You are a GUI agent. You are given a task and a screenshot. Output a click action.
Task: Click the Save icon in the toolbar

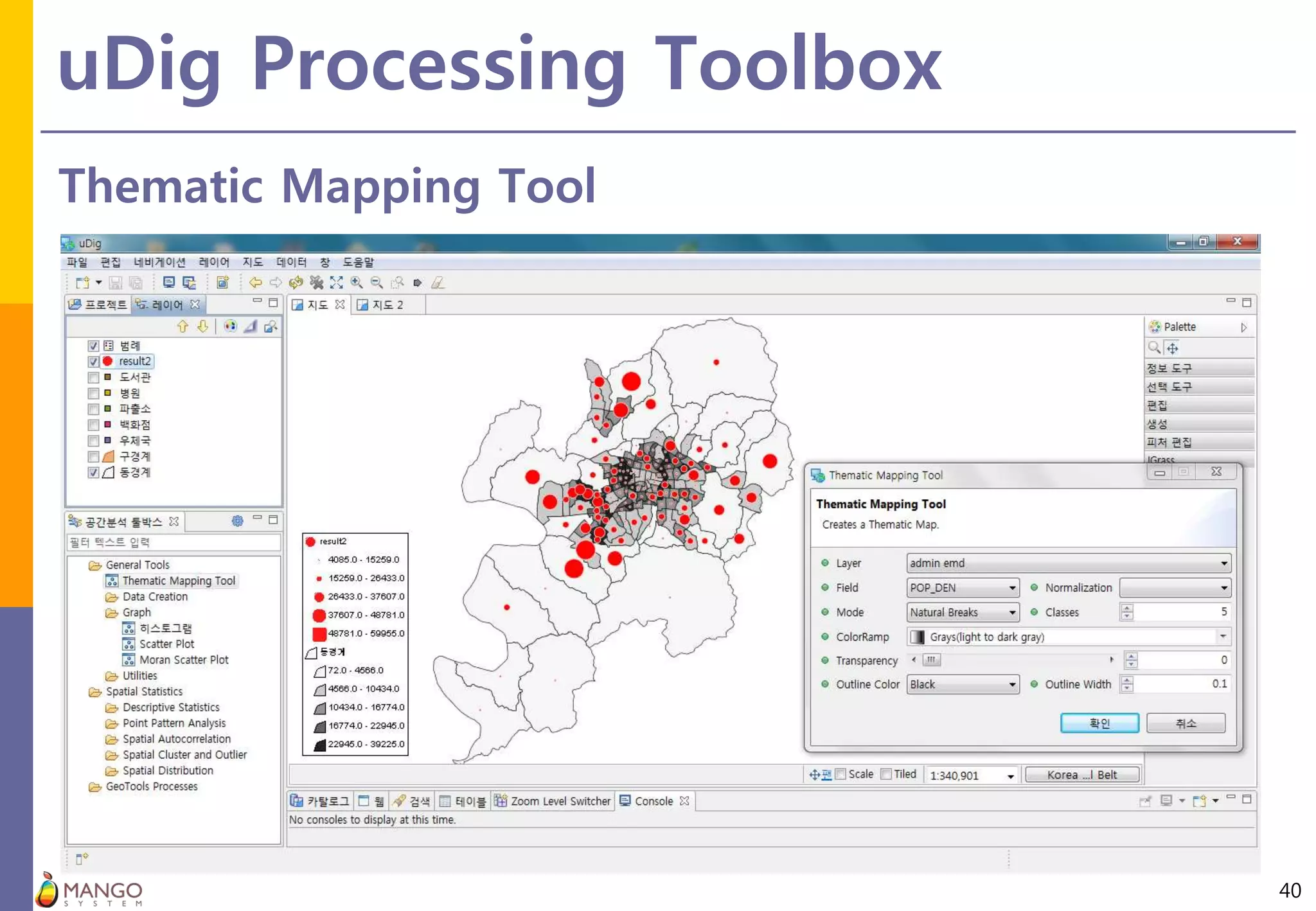pos(116,283)
